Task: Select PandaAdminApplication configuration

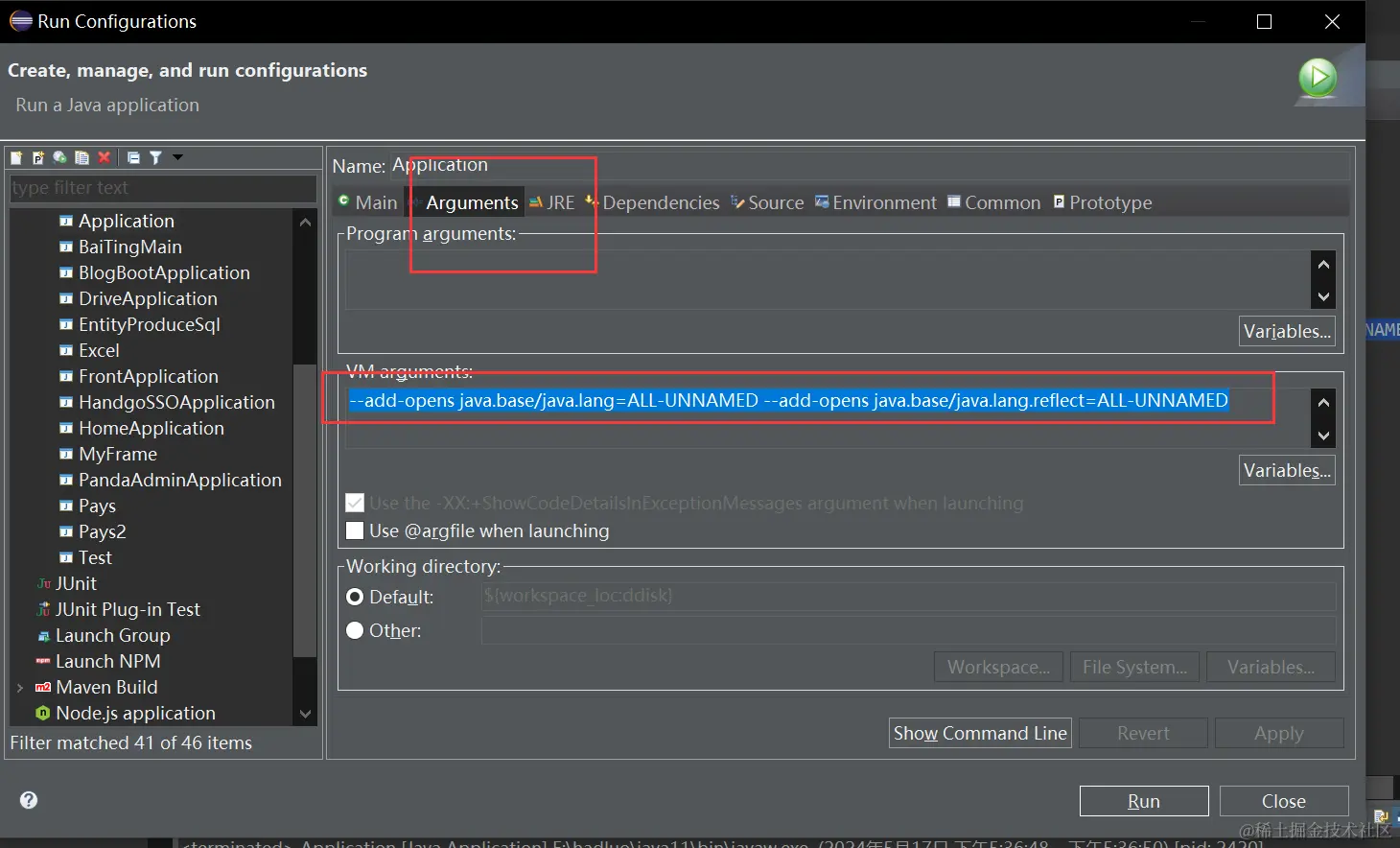Action: click(180, 480)
